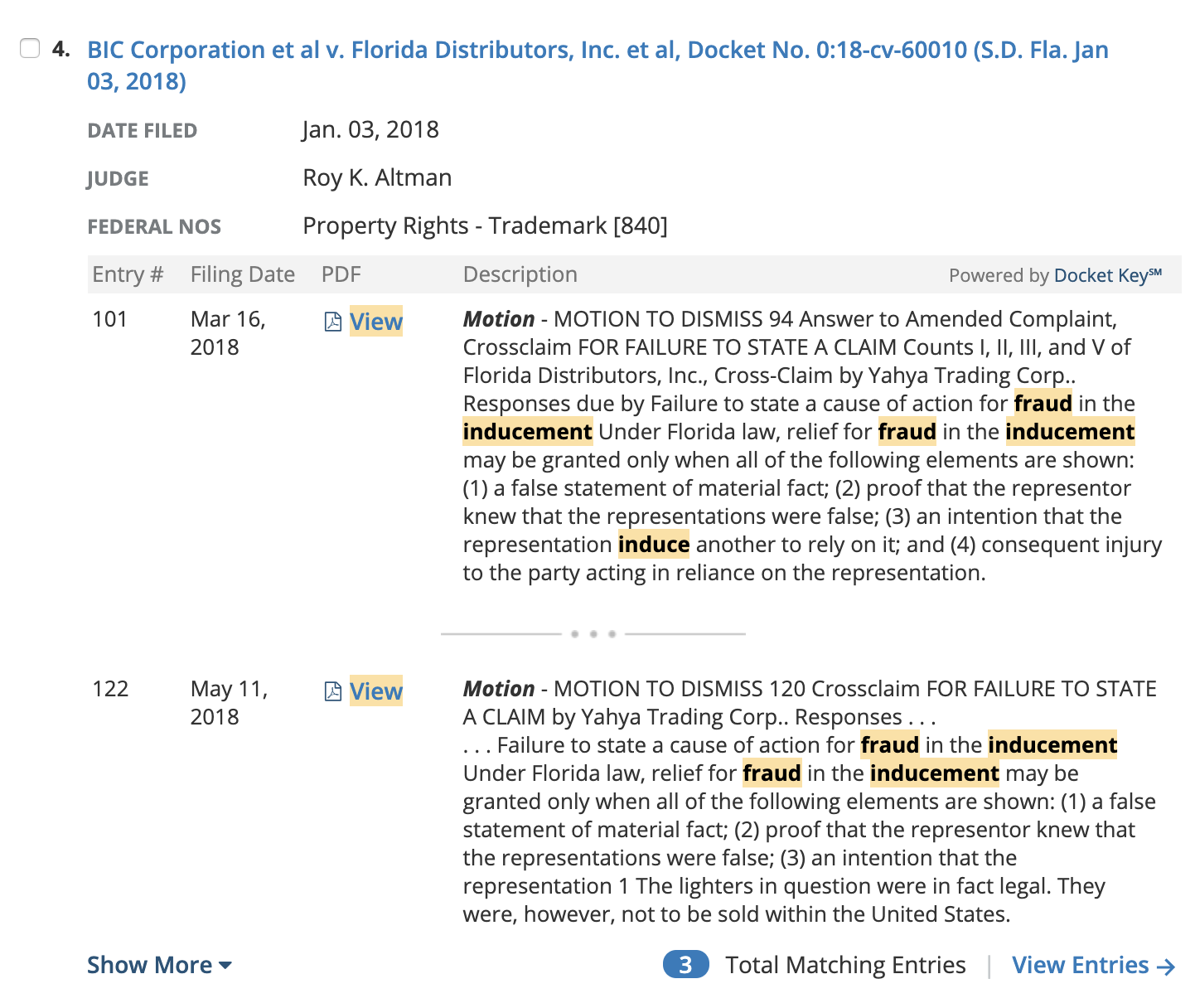Click the Entry # column header
Viewport: 1195px width, 1008px height.
click(128, 274)
